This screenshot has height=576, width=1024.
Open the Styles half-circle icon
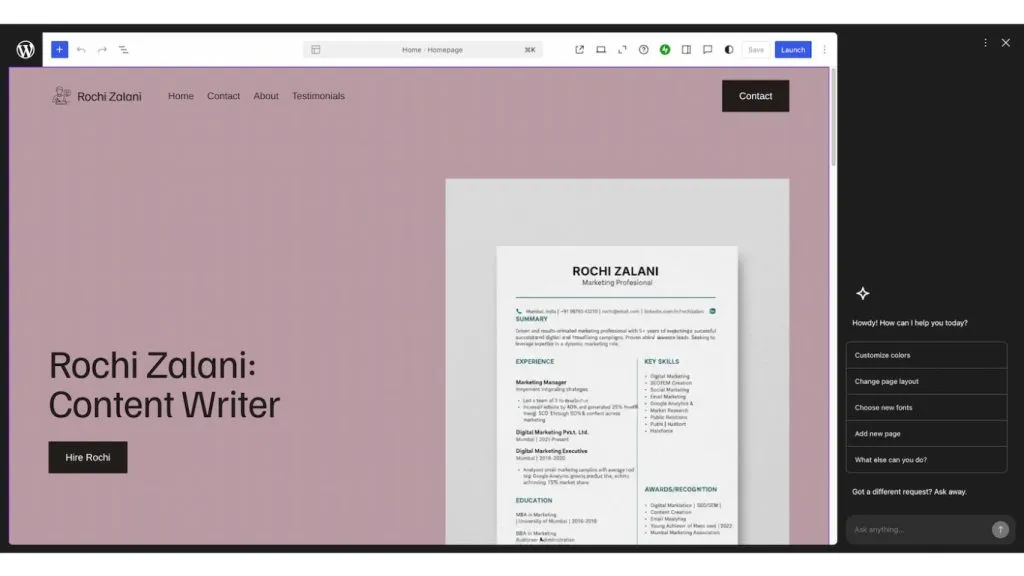729,50
